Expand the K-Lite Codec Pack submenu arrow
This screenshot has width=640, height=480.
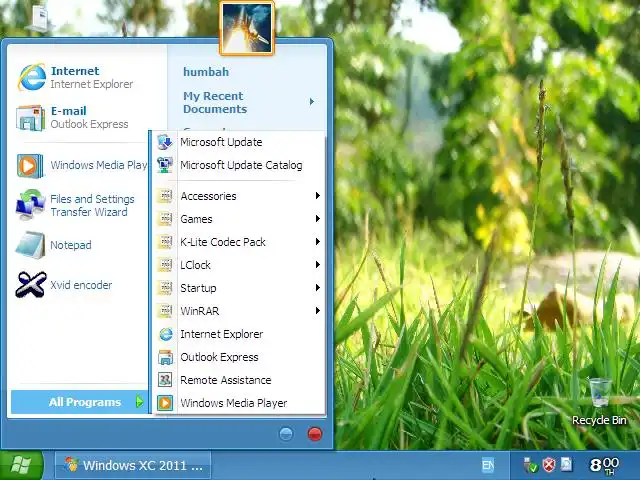pyautogui.click(x=318, y=242)
